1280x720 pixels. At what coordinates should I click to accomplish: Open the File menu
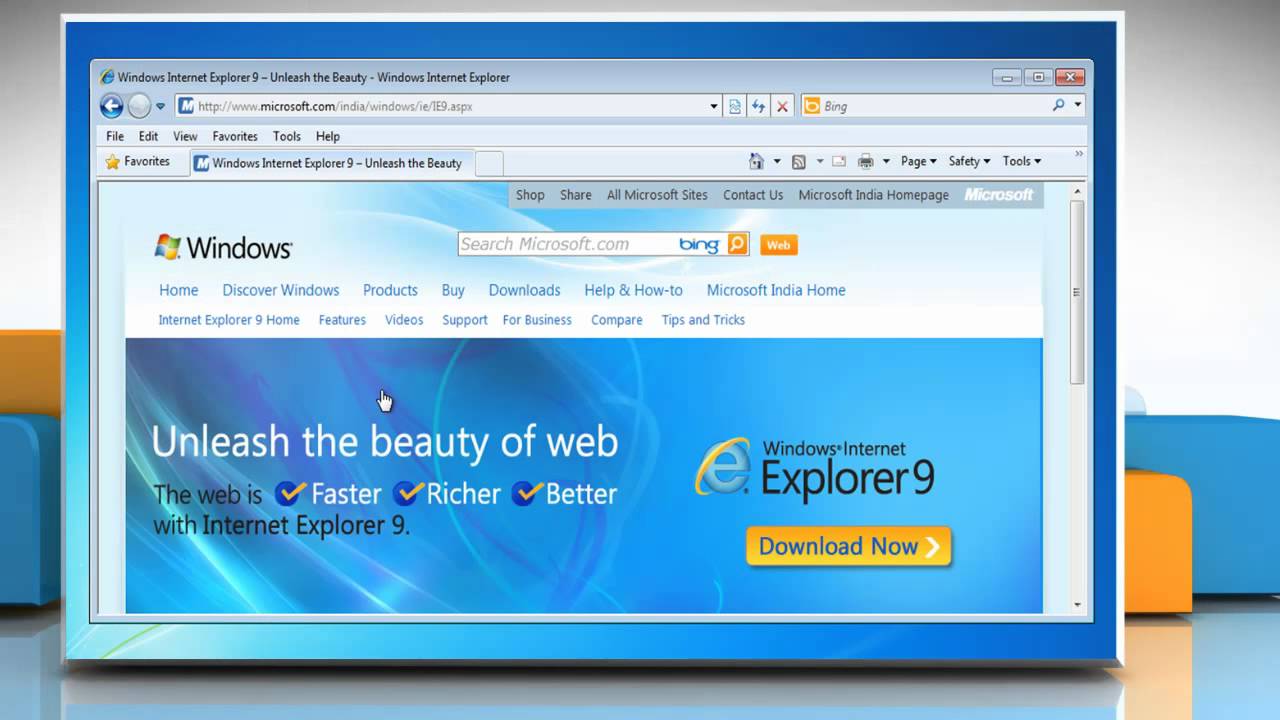click(115, 136)
